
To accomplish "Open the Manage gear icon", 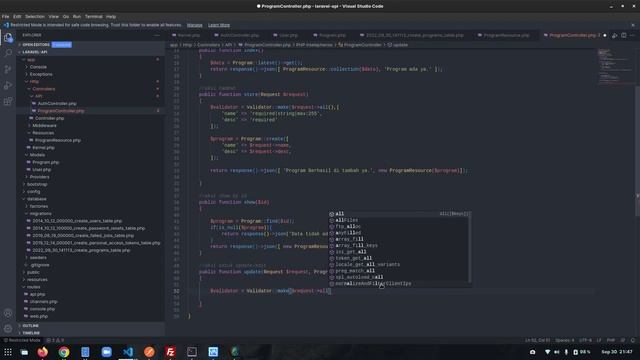I will point(8,329).
